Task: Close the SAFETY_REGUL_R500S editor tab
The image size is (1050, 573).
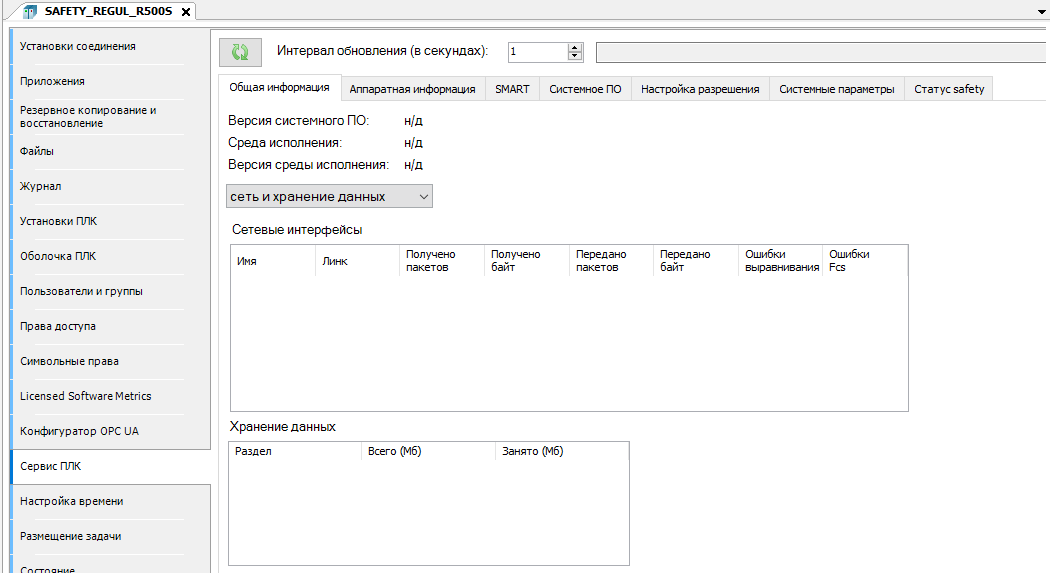Action: coord(186,11)
